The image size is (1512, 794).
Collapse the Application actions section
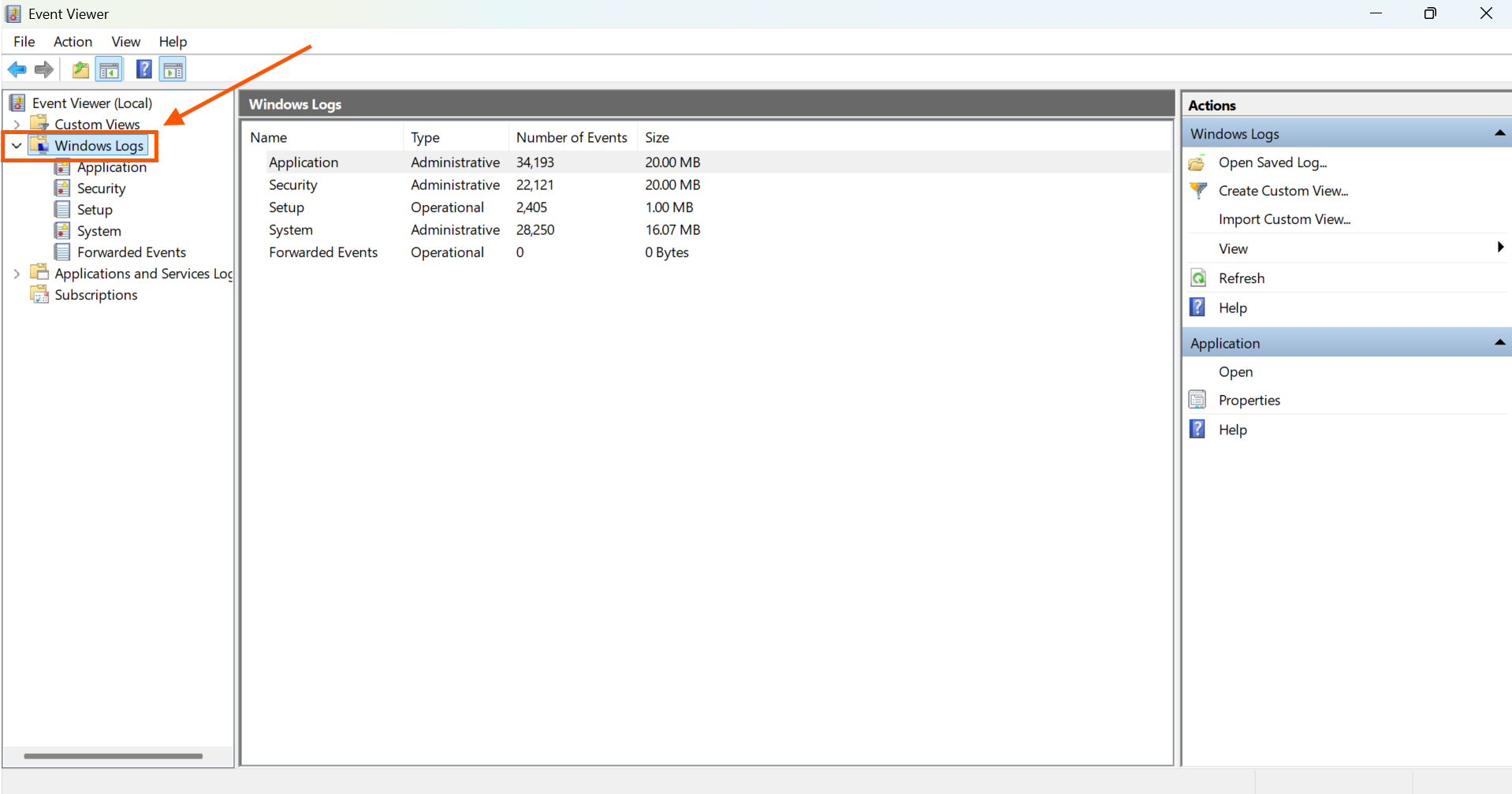(1499, 343)
